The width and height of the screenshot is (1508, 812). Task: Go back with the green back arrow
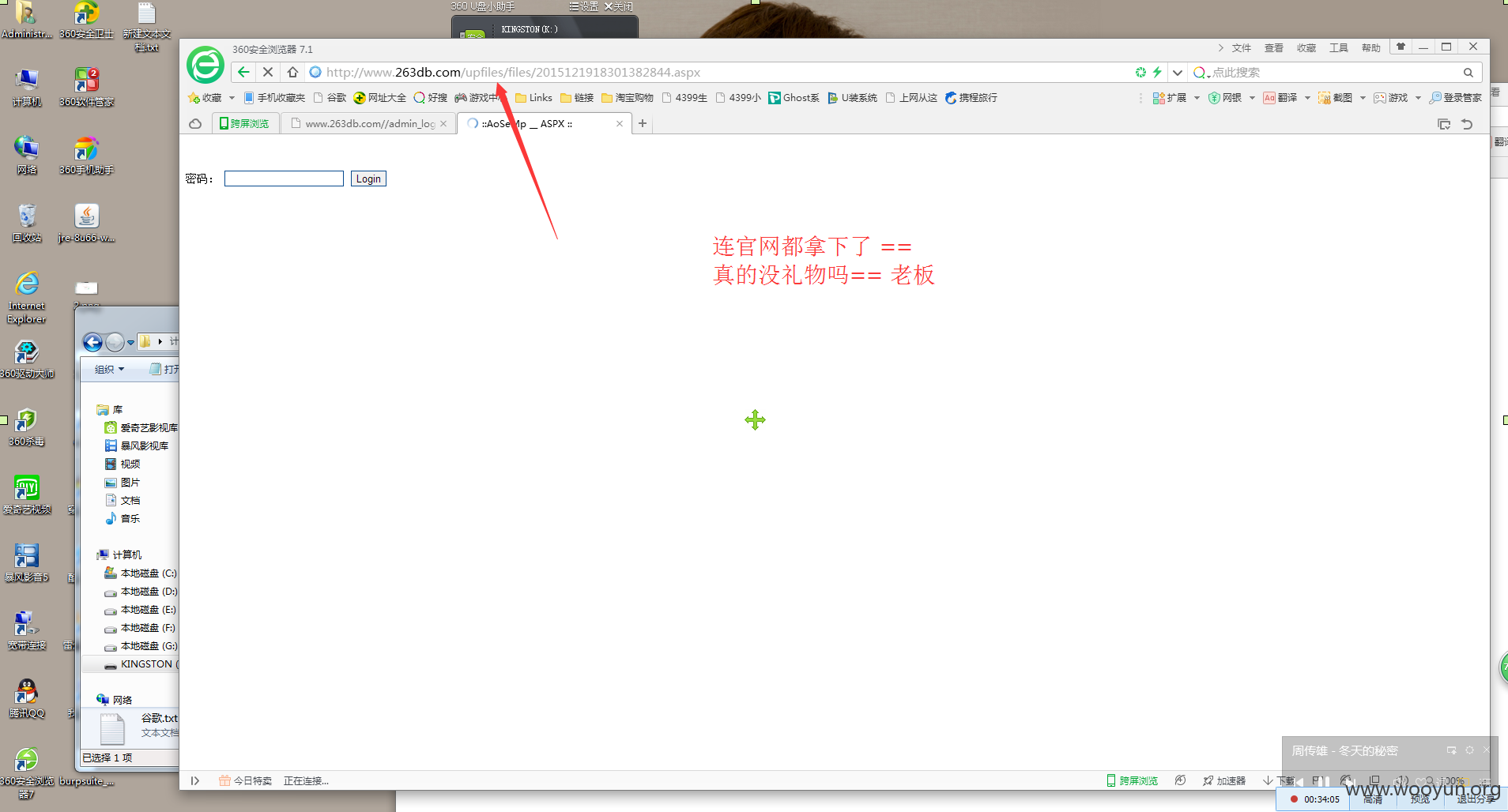tap(243, 72)
